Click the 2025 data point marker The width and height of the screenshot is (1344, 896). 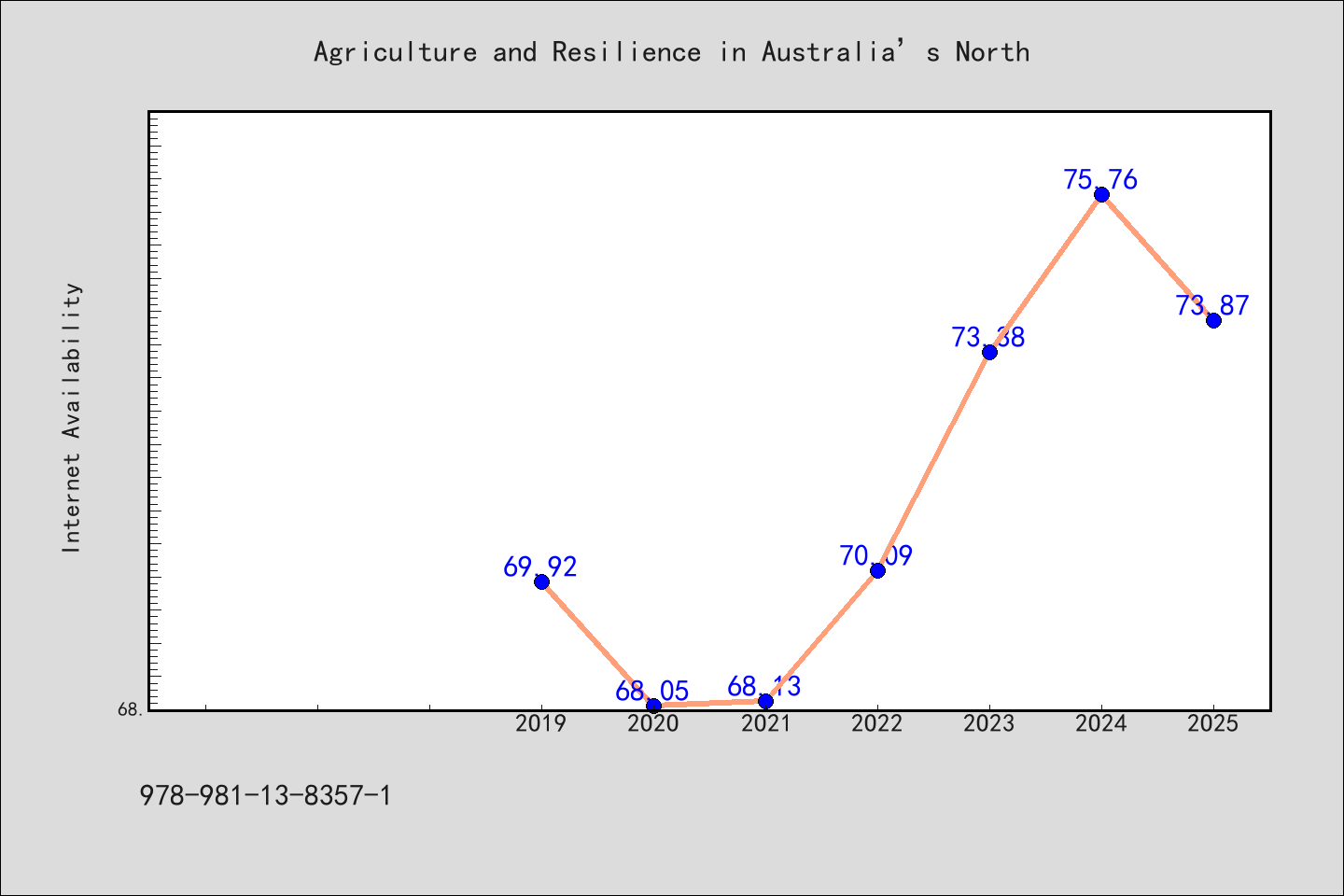[1213, 320]
